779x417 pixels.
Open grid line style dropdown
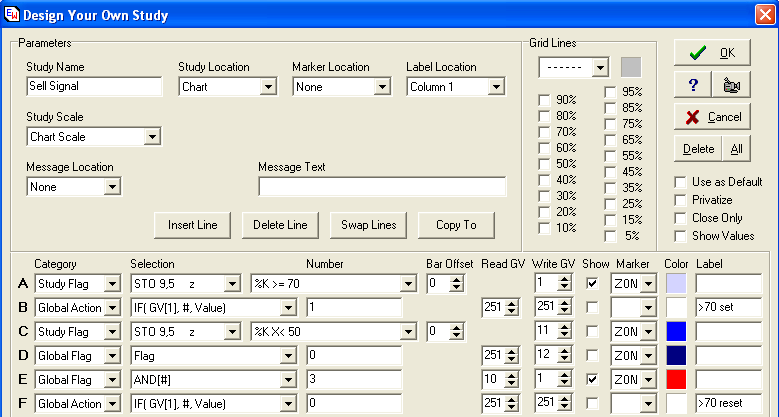(x=600, y=67)
